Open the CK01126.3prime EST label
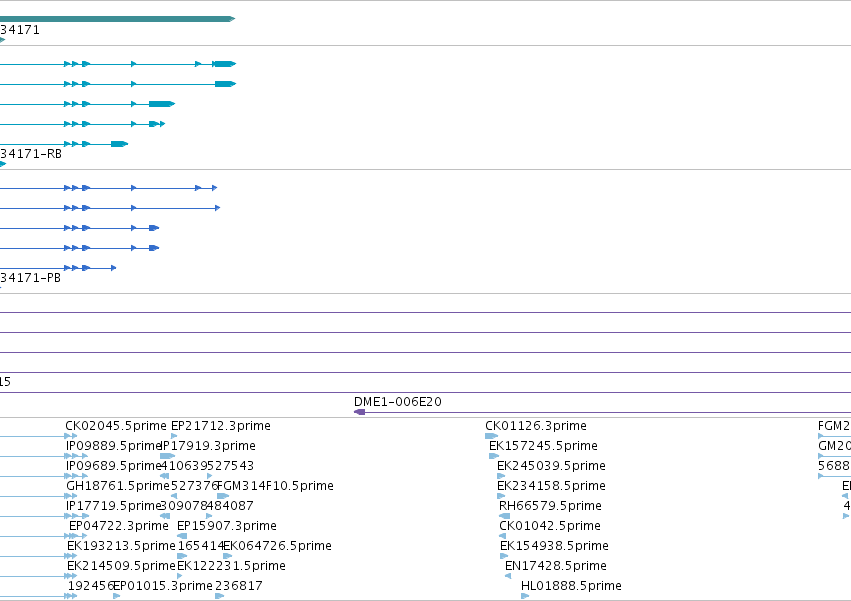Image resolution: width=851 pixels, height=601 pixels. click(536, 426)
